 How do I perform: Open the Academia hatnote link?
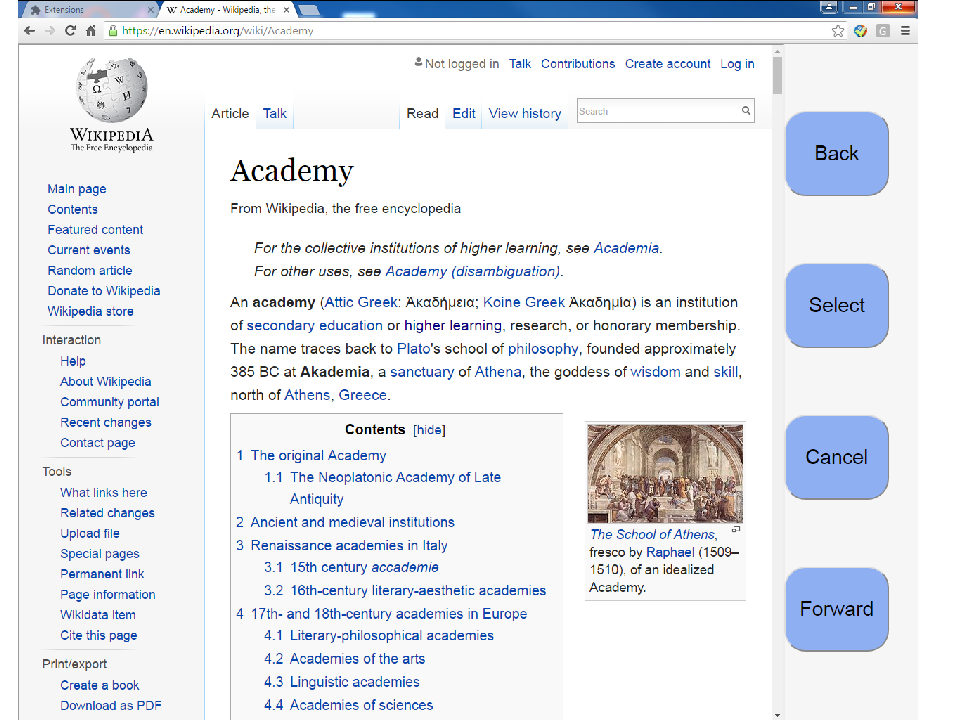[x=626, y=248]
